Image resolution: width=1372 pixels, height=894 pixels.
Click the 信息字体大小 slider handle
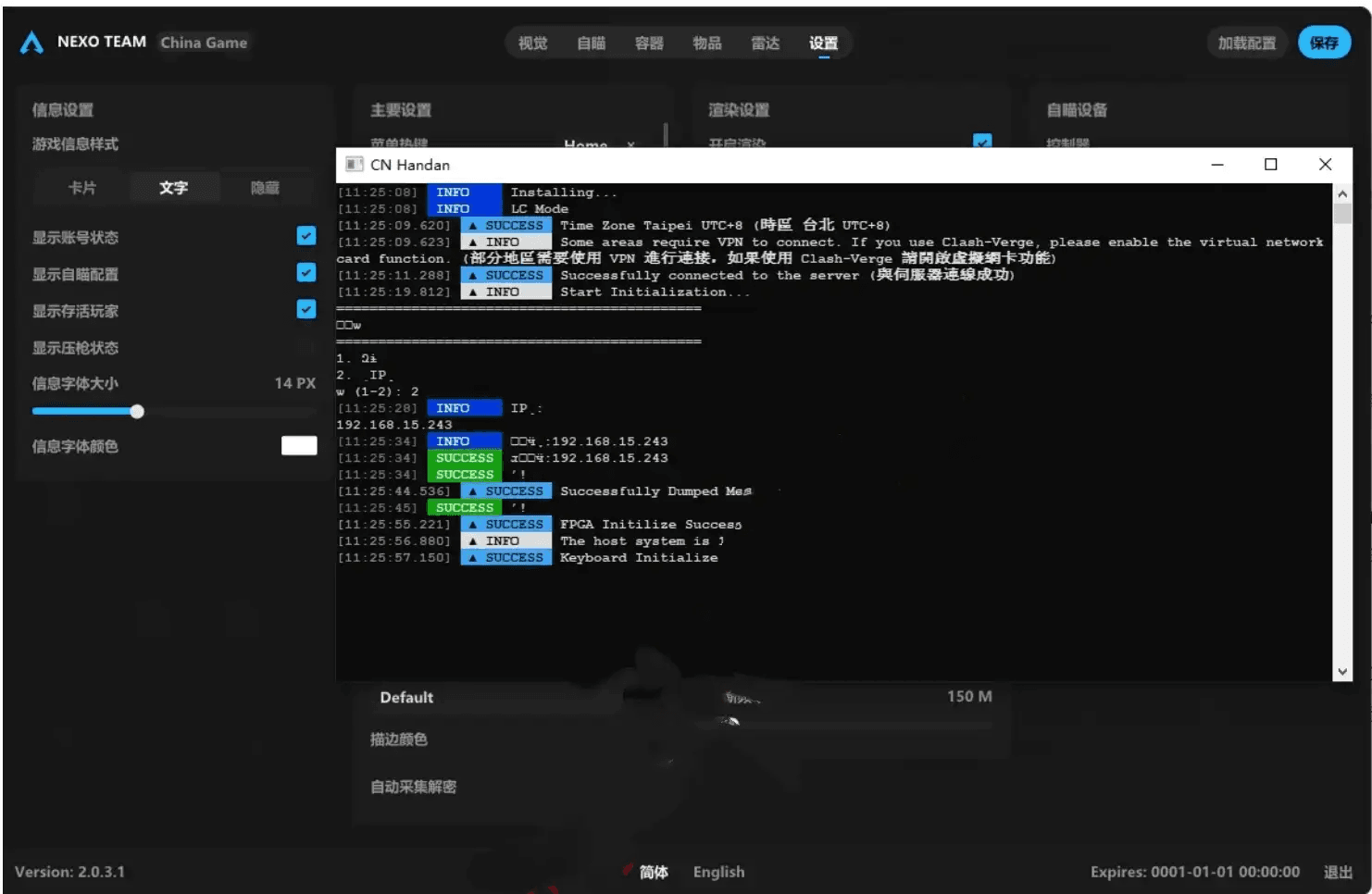click(x=137, y=412)
